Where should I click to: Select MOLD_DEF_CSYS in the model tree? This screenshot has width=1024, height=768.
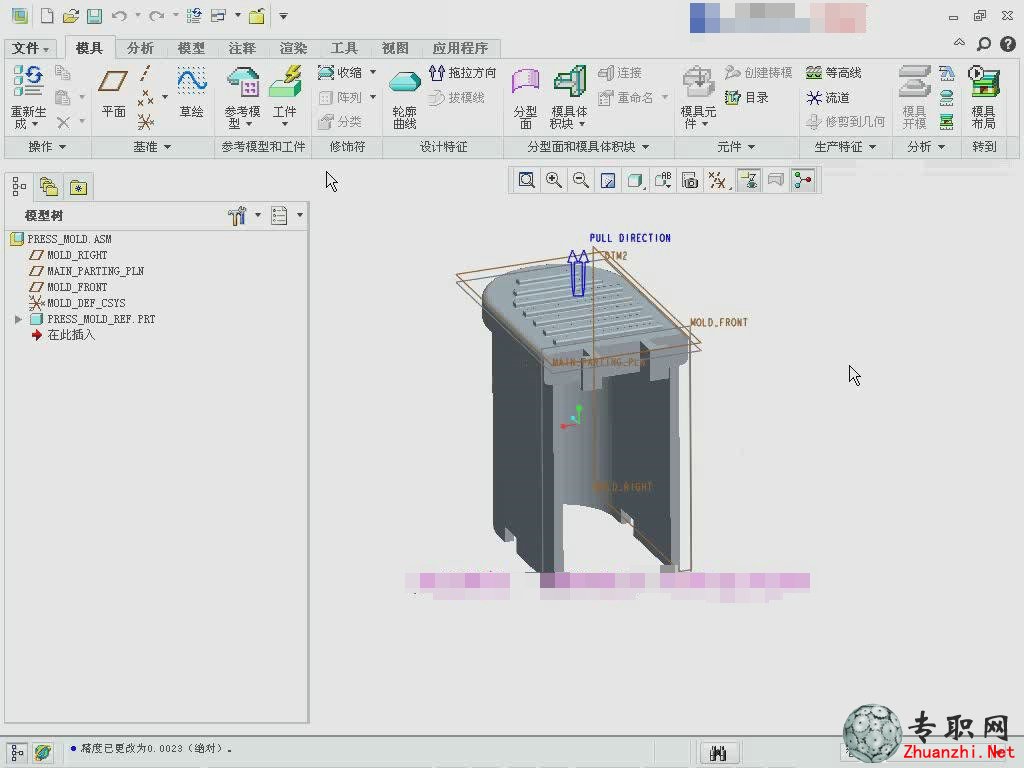pos(86,303)
